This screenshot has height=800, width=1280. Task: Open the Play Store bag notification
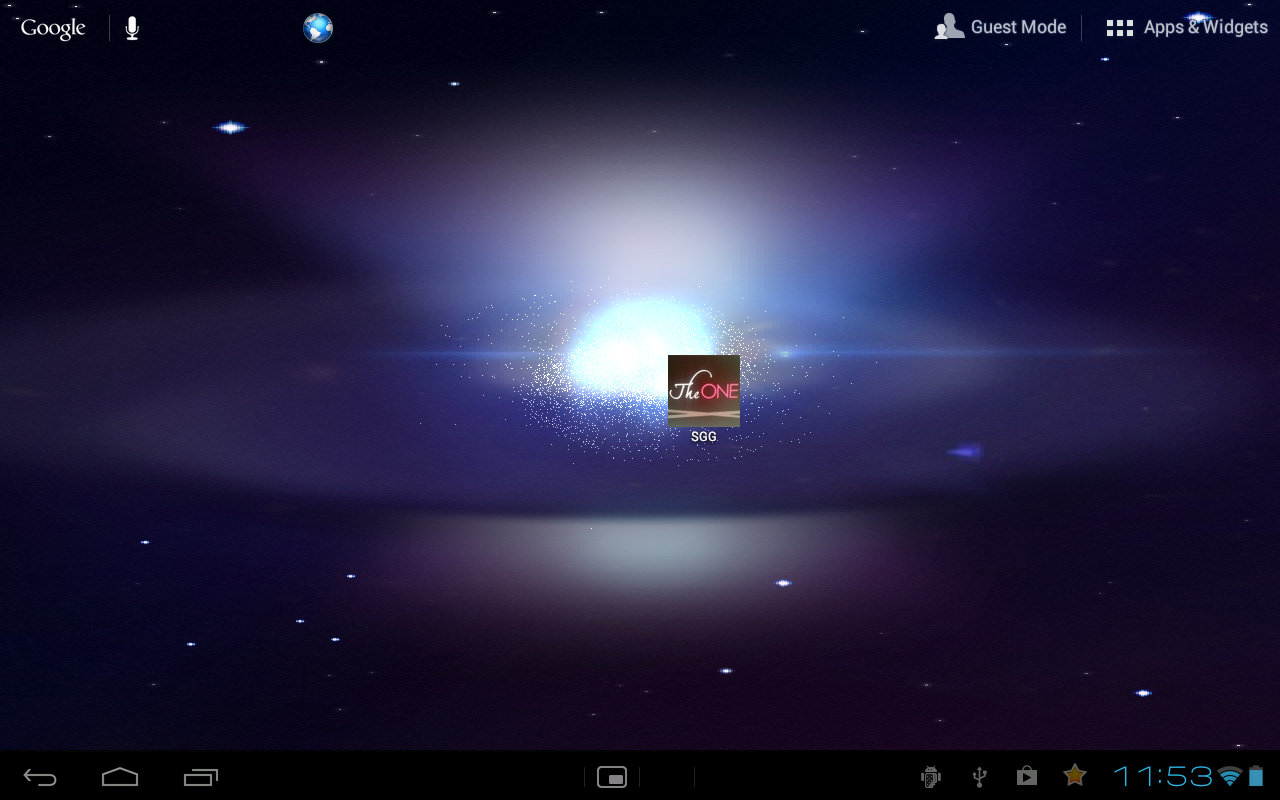[x=1027, y=776]
